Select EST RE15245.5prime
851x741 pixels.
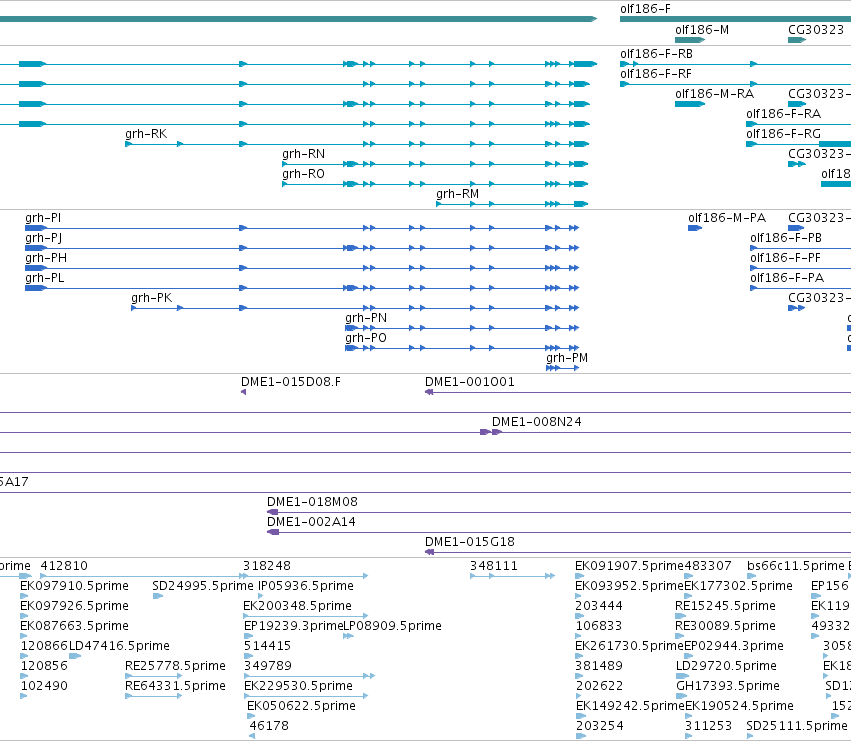pos(726,606)
